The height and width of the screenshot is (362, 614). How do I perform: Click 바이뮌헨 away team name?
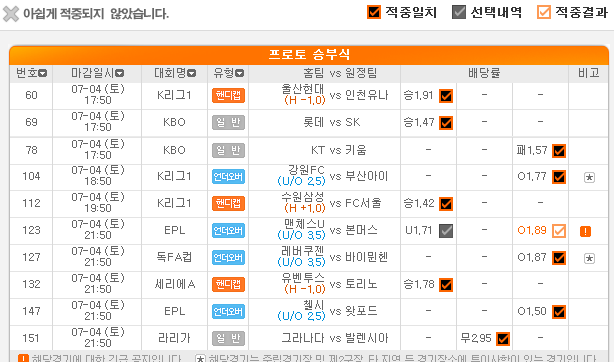click(x=367, y=258)
